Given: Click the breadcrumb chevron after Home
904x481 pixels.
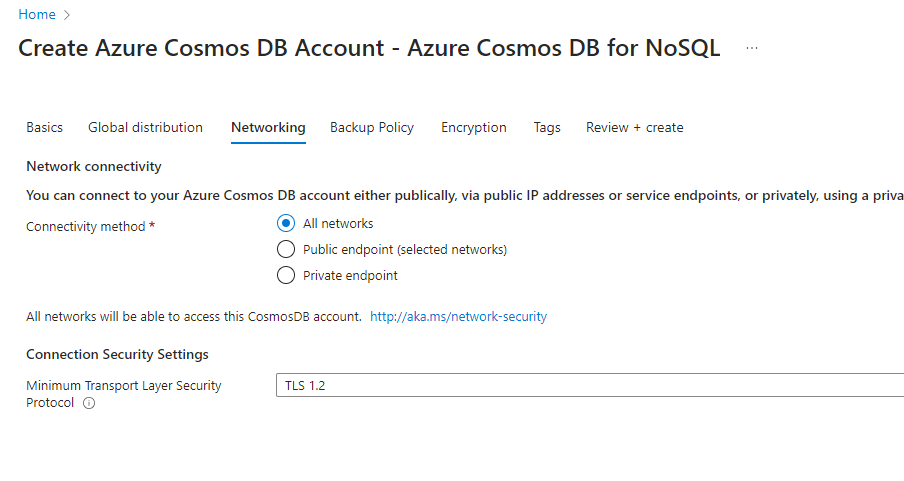Looking at the screenshot, I should (66, 15).
